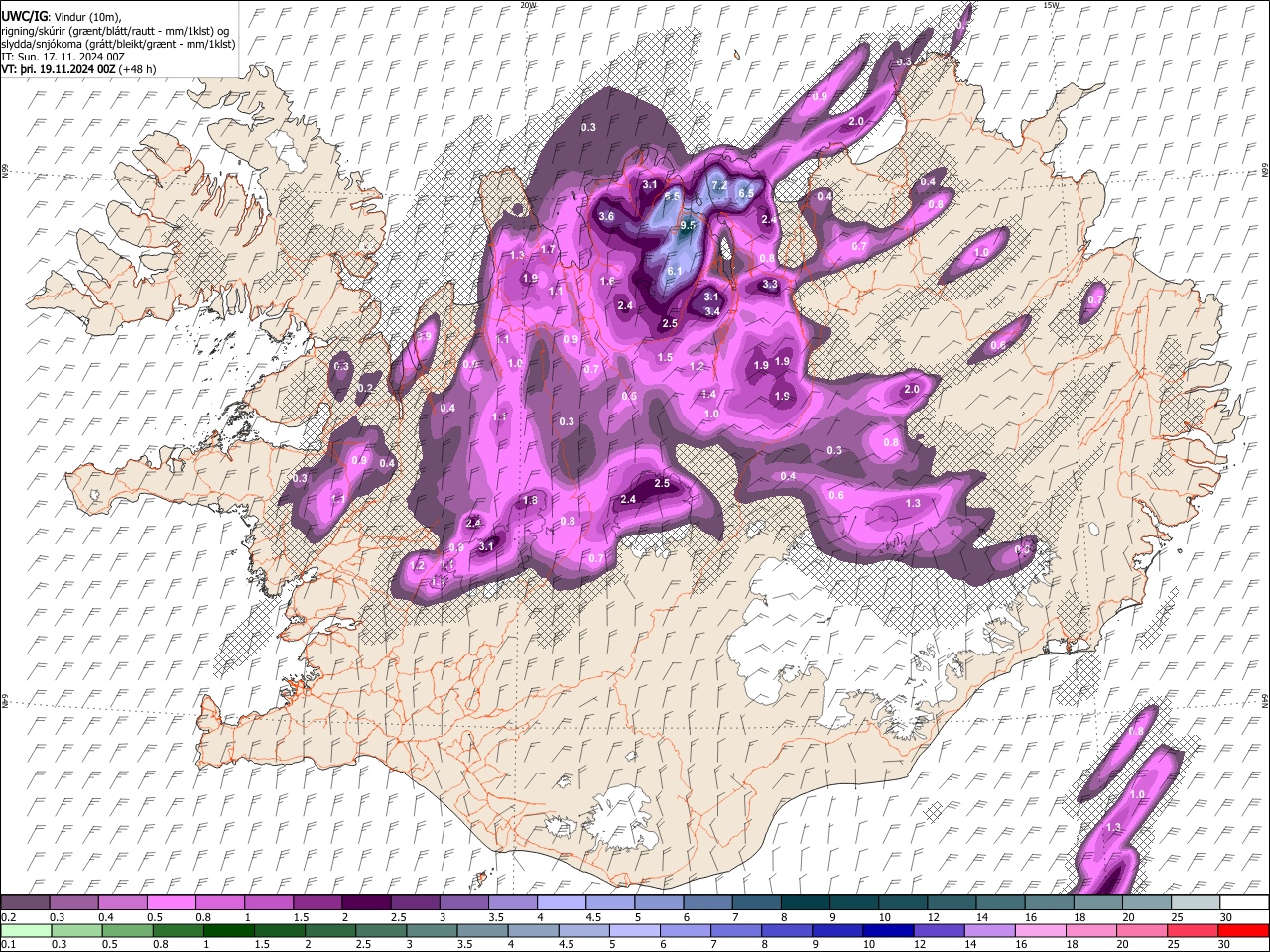This screenshot has height=952, width=1270.
Task: Click the 7.2 snowfall value on the map
Action: tap(720, 185)
